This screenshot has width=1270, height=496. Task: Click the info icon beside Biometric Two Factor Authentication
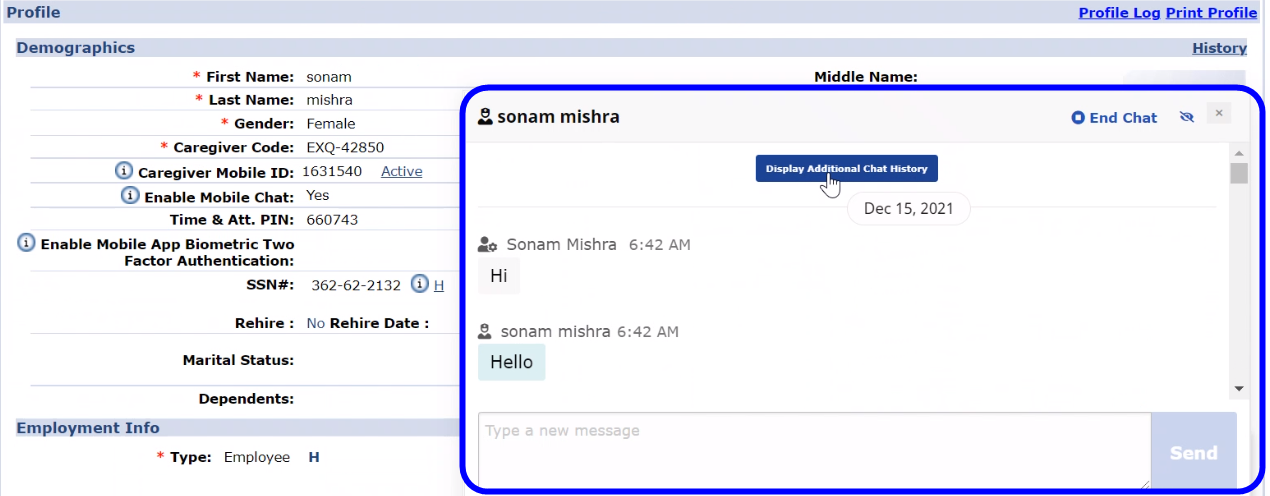coord(27,243)
